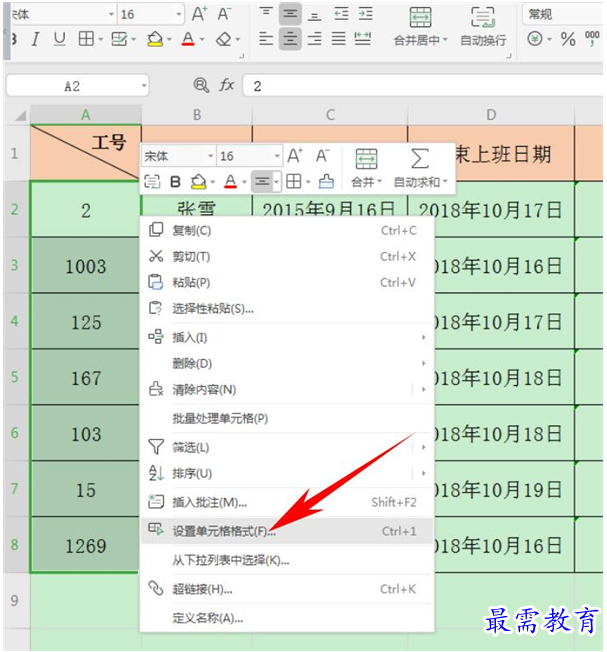
Task: Choose 超链接(H)... from context menu
Action: 287,589
